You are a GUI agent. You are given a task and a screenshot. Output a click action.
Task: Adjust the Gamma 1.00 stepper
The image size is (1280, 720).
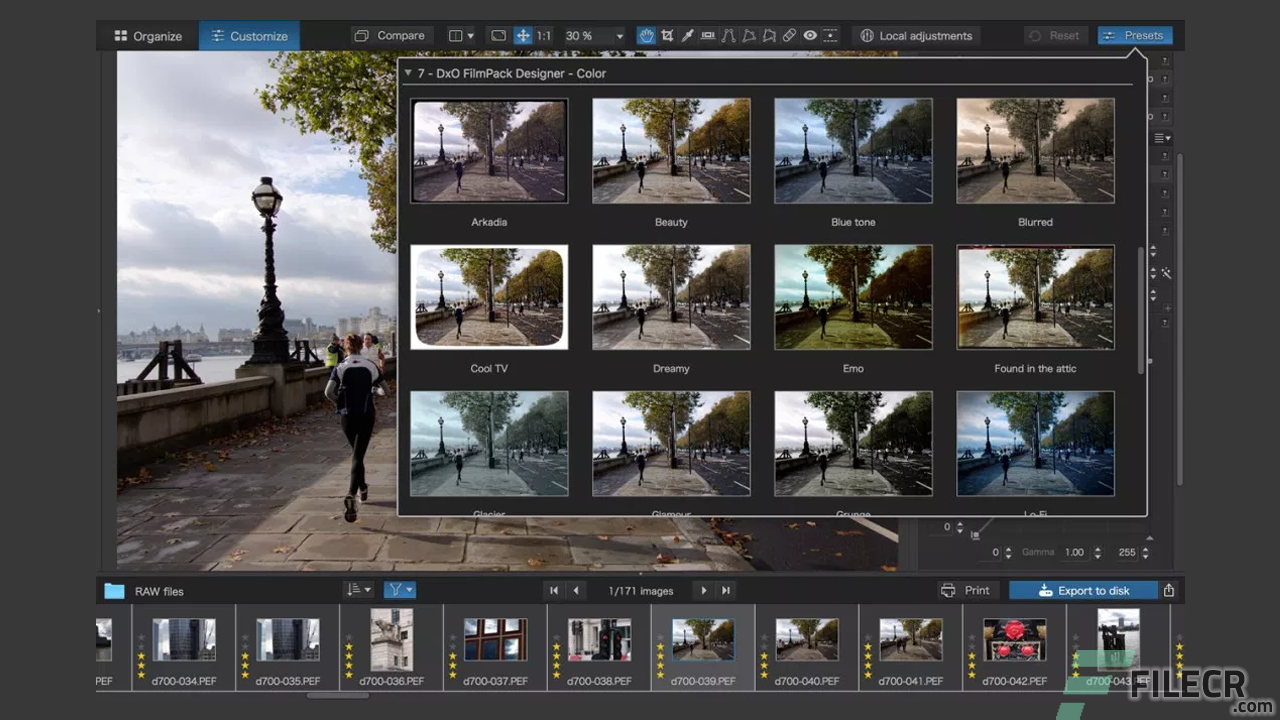pos(1097,552)
